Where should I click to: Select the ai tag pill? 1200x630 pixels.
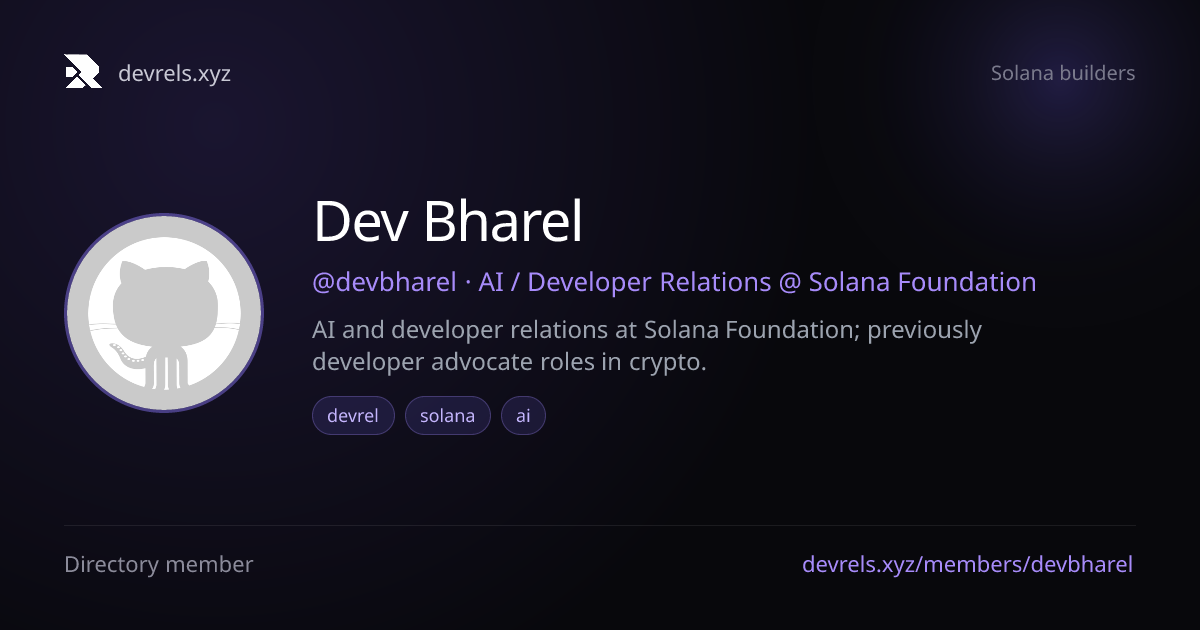(x=523, y=416)
